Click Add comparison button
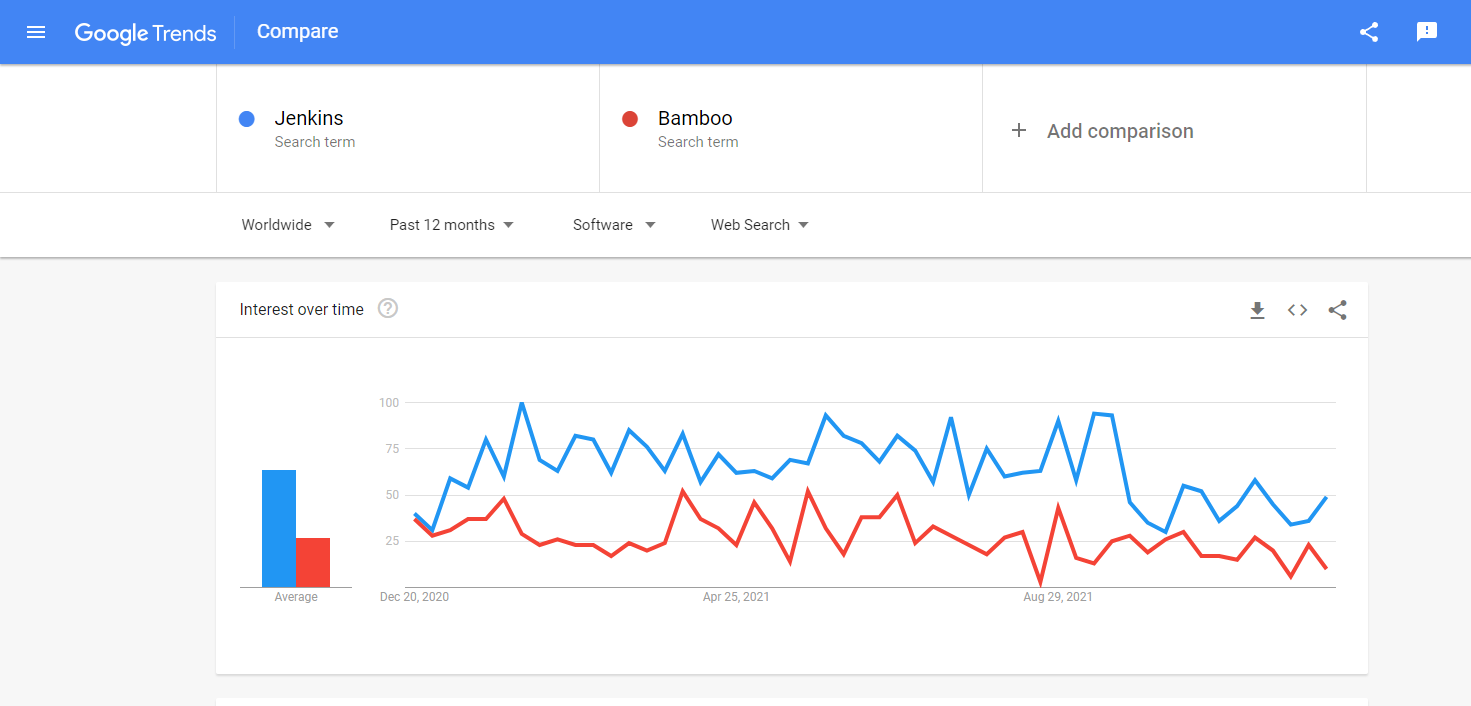Screen dimensions: 1471x706 tap(1119, 131)
